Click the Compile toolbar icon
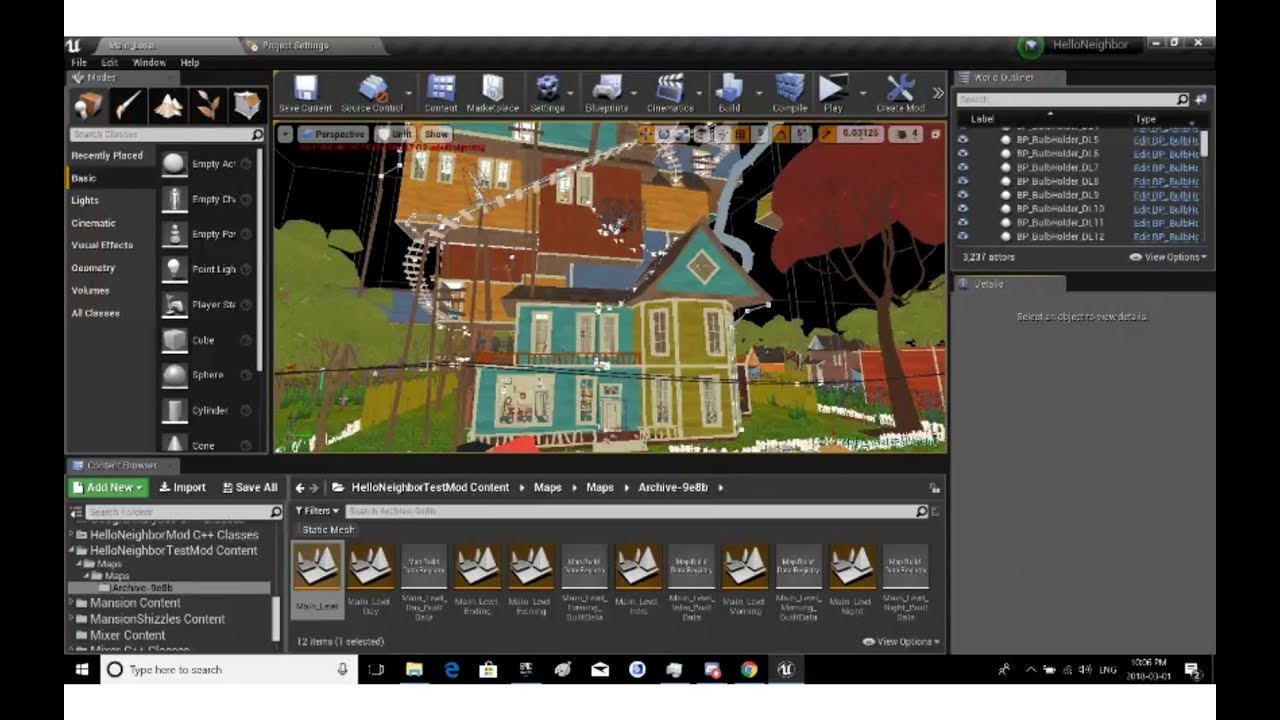Viewport: 1280px width, 720px height. (x=789, y=88)
